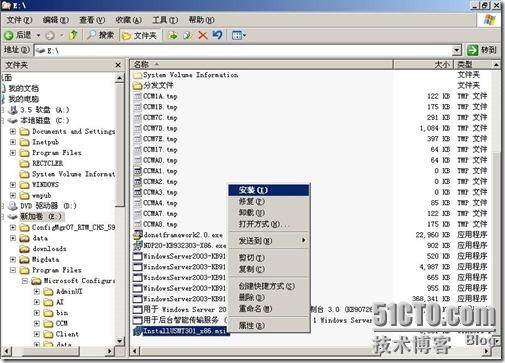Select the bin folder icon in tree
Screen dimensions: 505x363
[x=48, y=313]
